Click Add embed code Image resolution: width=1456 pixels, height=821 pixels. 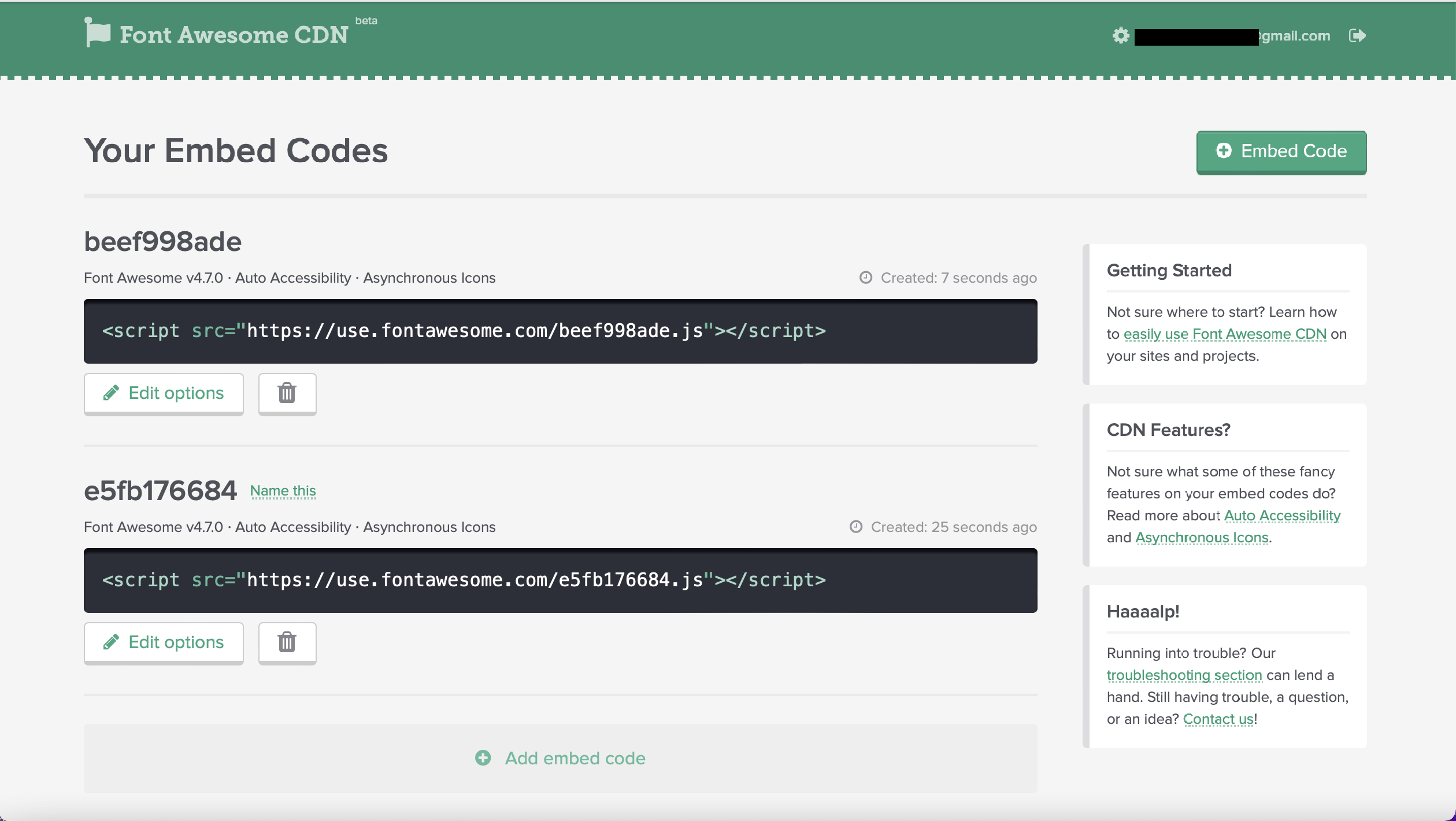pyautogui.click(x=560, y=758)
